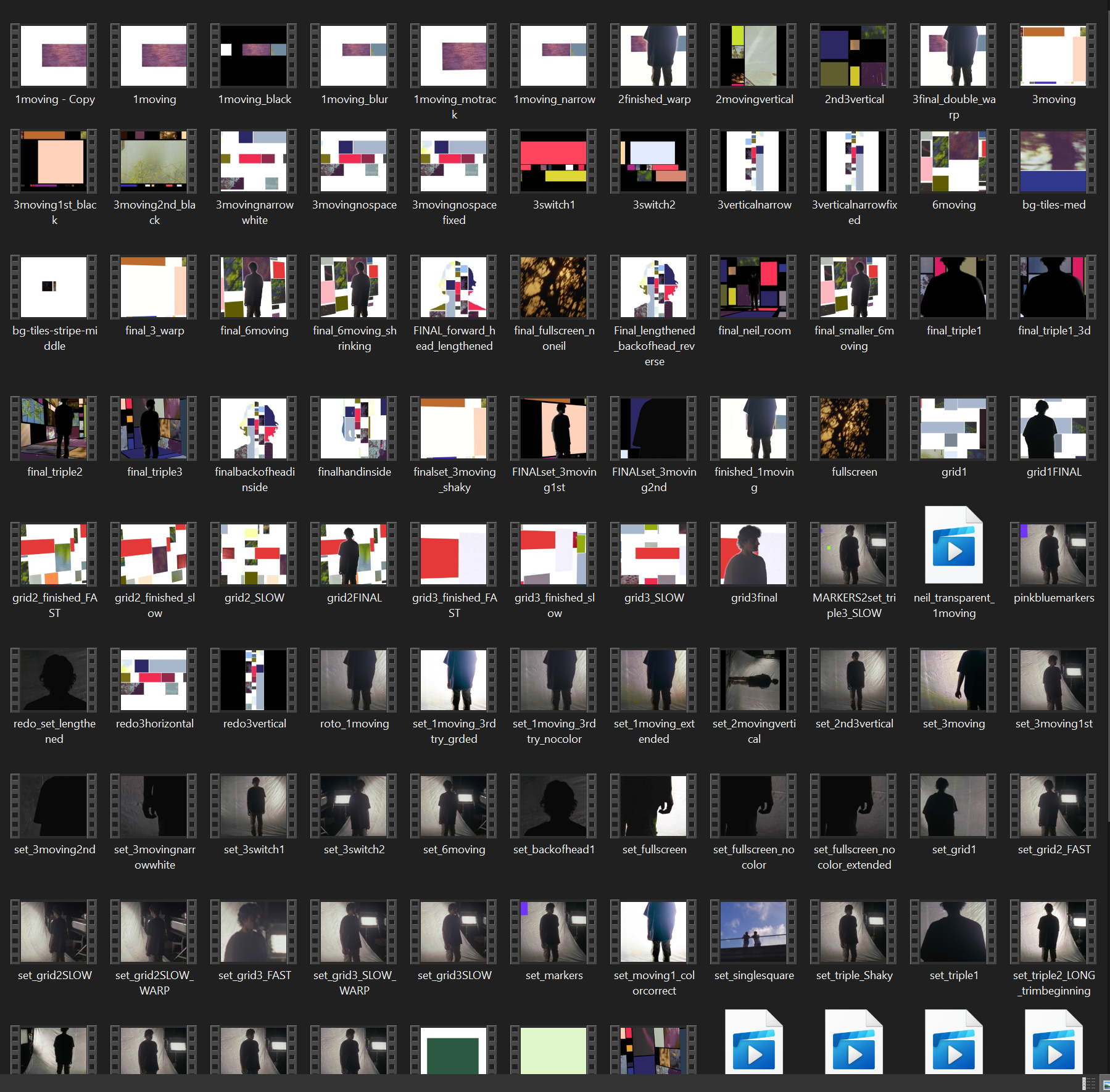
Task: Click the grid3_finished_FAST thumbnail
Action: pos(454,554)
